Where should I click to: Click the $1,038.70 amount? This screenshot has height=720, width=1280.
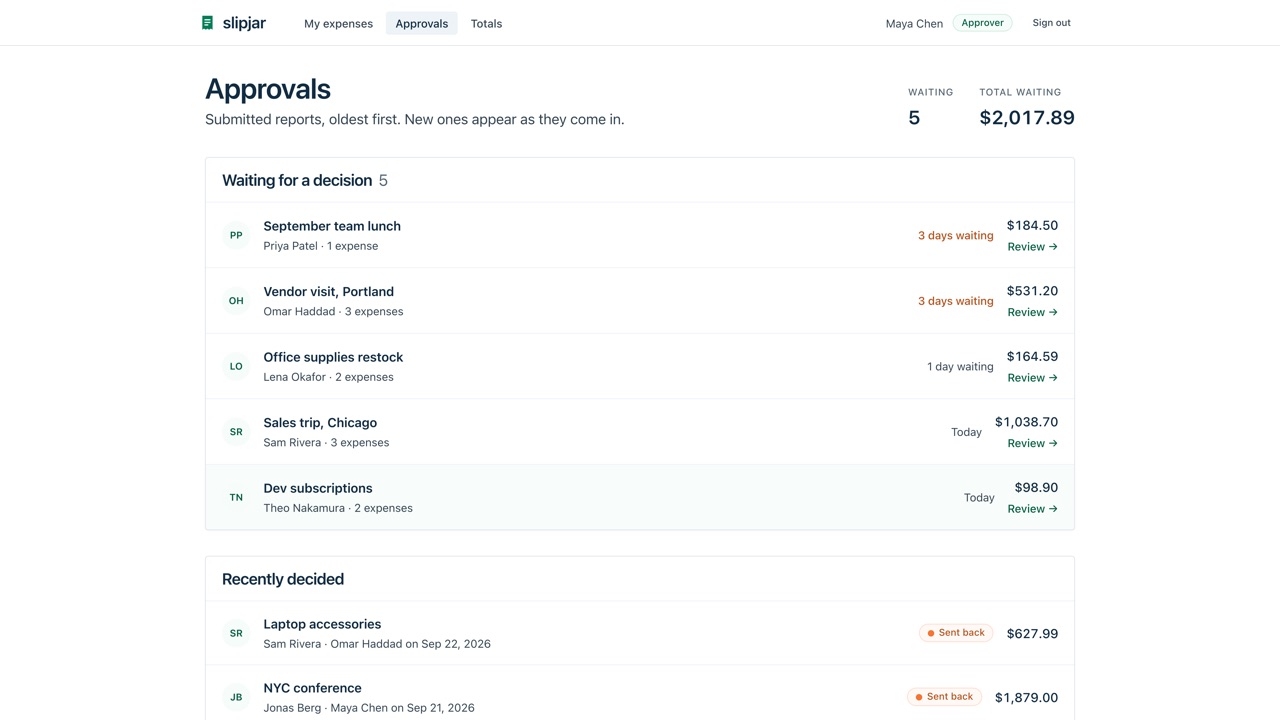click(1026, 422)
